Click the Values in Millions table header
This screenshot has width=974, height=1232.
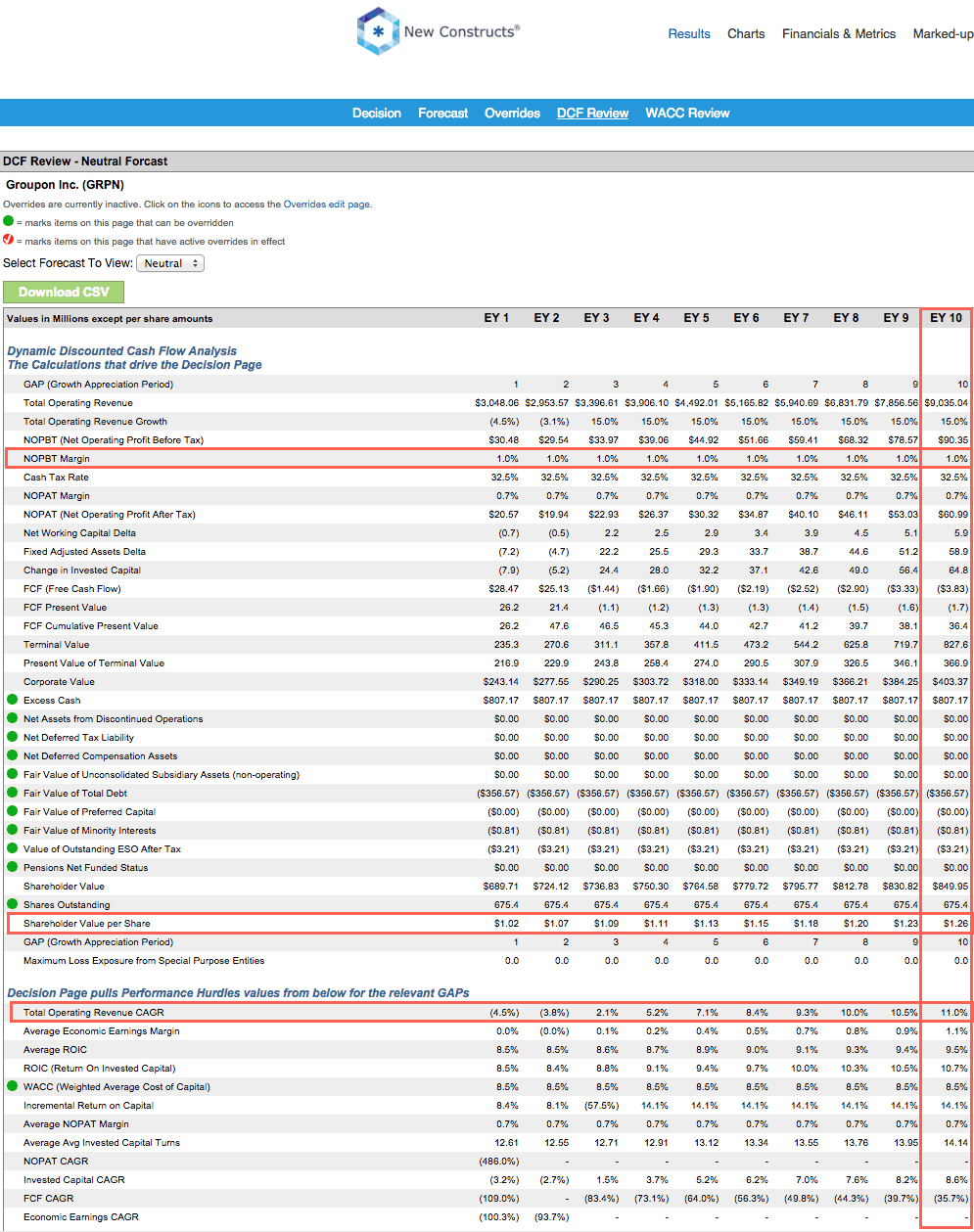[x=110, y=319]
